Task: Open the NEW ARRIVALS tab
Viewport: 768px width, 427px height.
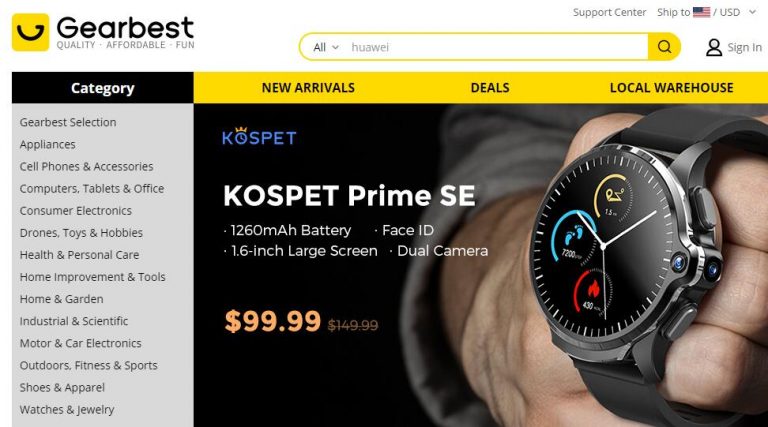Action: tap(308, 88)
